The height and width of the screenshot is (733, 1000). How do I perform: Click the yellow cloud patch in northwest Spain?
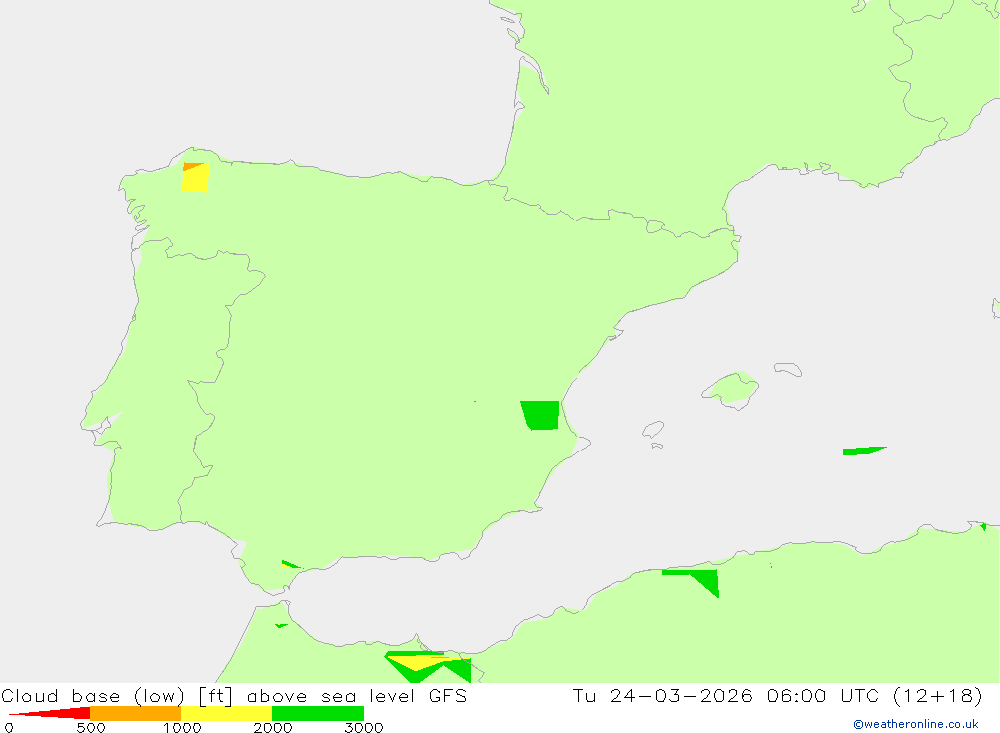click(x=195, y=177)
